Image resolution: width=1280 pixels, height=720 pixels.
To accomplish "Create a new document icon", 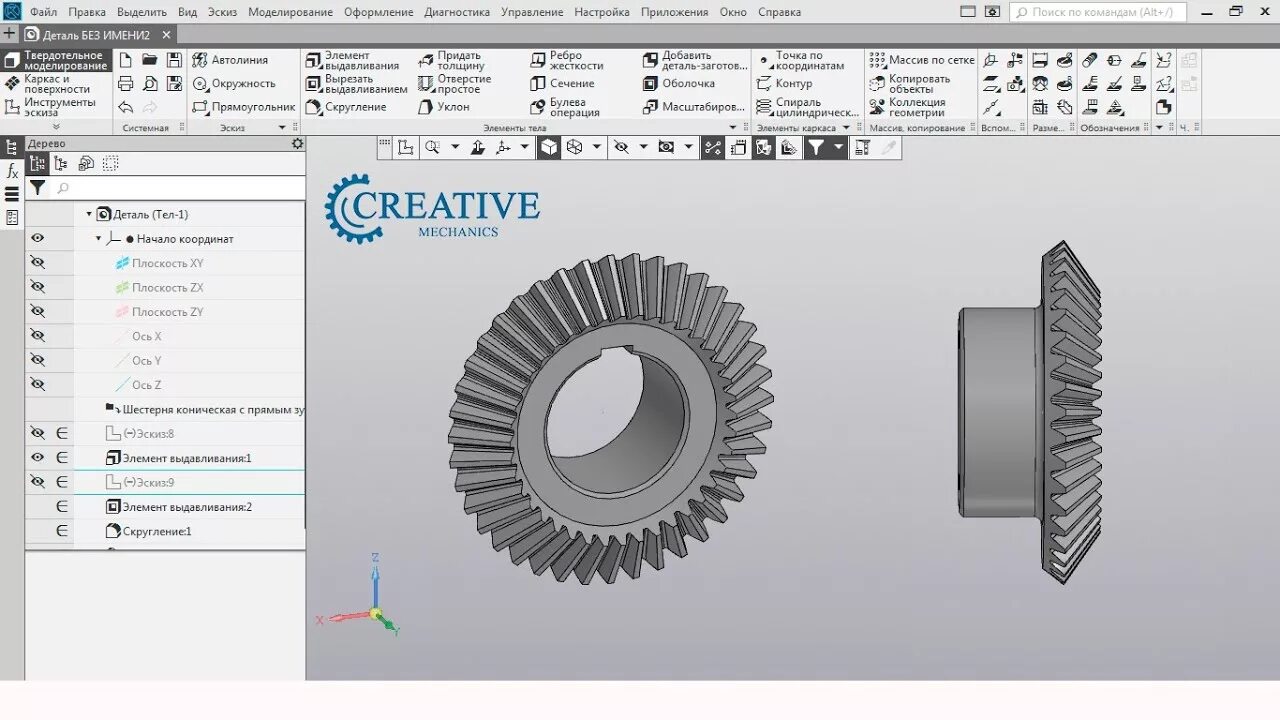I will click(x=126, y=60).
